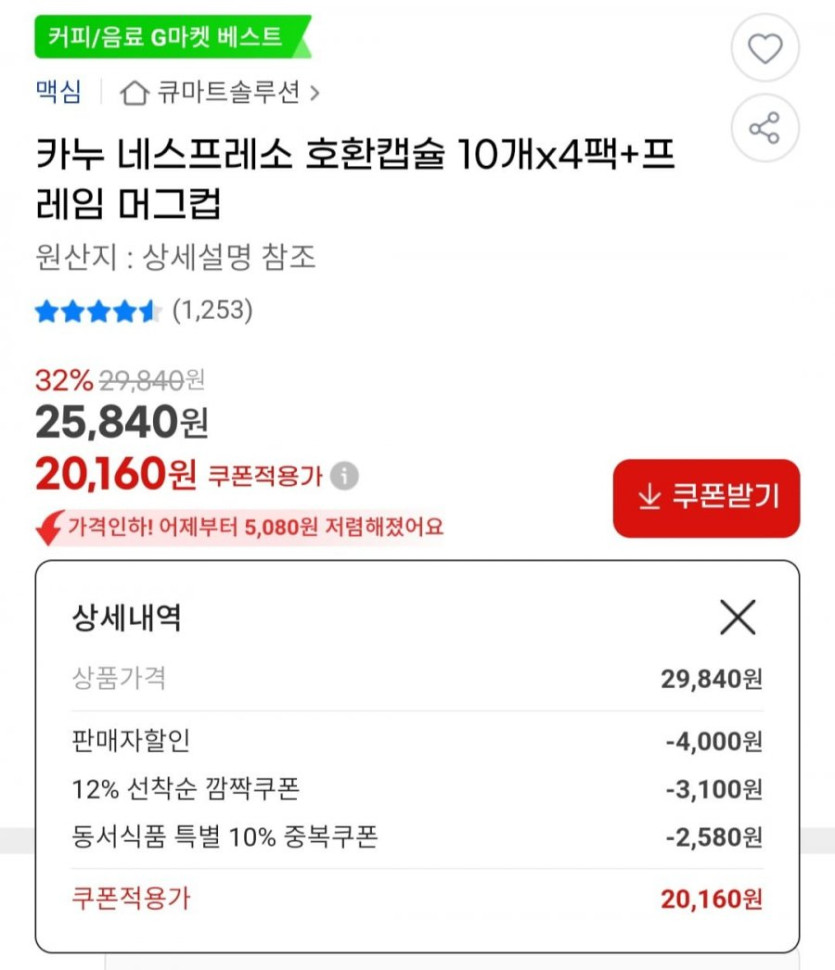Open the 1,253 reviews count
Screen dimensions: 835x970
coord(212,311)
